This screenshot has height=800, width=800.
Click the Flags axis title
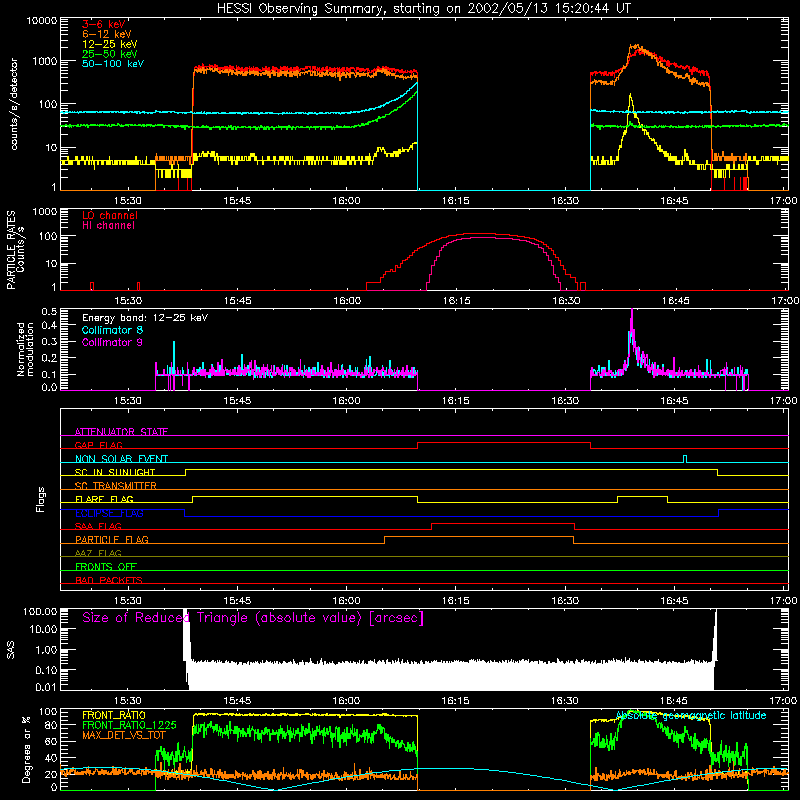tap(40, 499)
